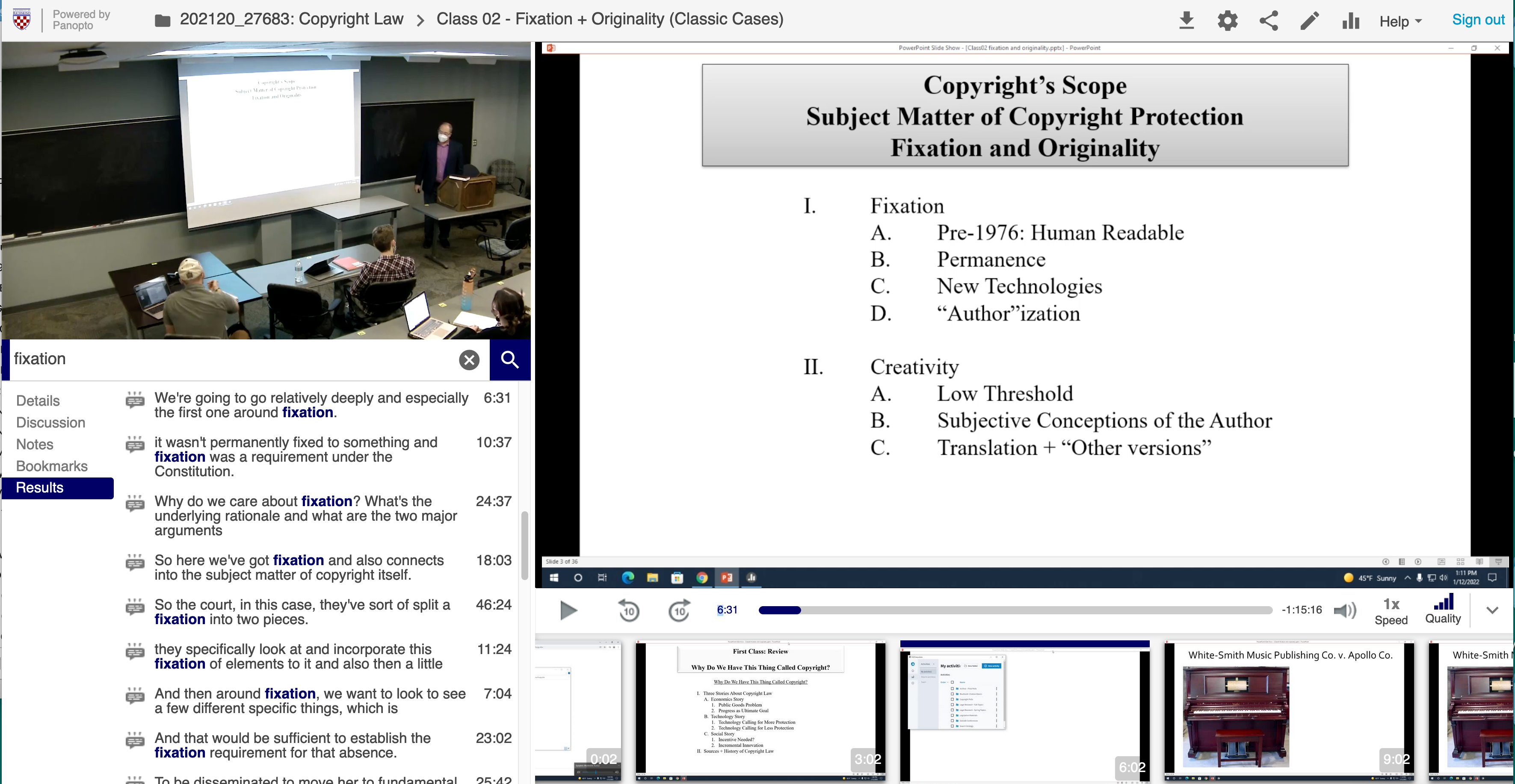Image resolution: width=1515 pixels, height=784 pixels.
Task: Open the stats bar chart icon
Action: 1350,21
